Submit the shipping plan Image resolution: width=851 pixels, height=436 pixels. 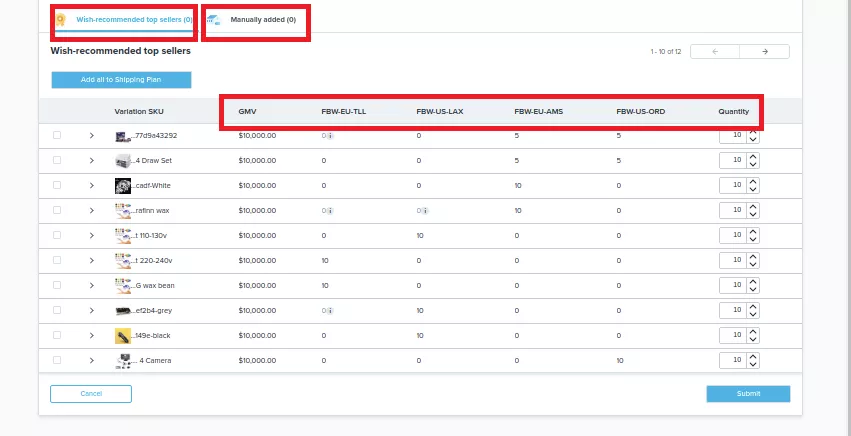pyautogui.click(x=748, y=394)
